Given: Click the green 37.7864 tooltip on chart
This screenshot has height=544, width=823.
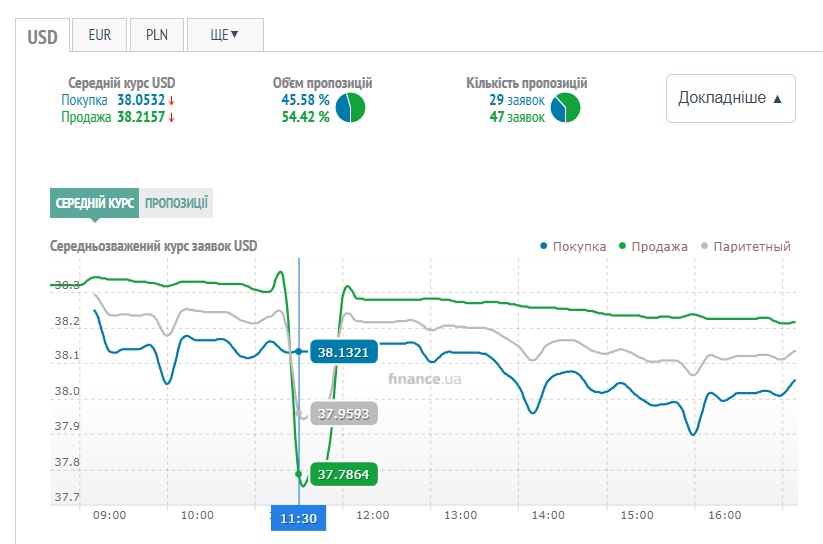Looking at the screenshot, I should [x=342, y=473].
